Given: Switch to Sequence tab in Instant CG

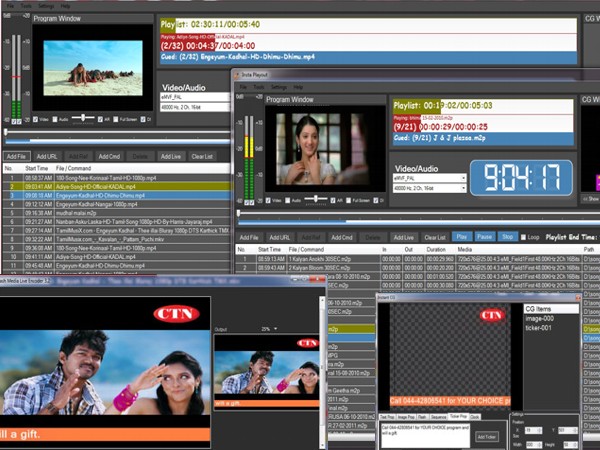Looking at the screenshot, I should pos(439,417).
